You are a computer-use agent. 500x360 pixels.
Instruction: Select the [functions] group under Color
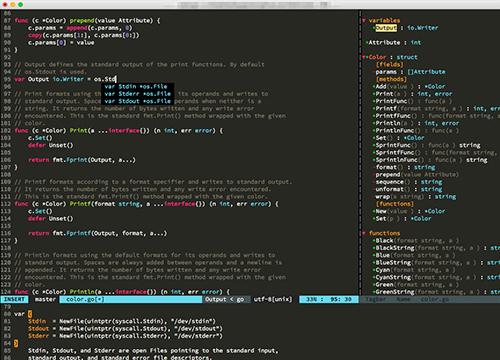tap(395, 204)
